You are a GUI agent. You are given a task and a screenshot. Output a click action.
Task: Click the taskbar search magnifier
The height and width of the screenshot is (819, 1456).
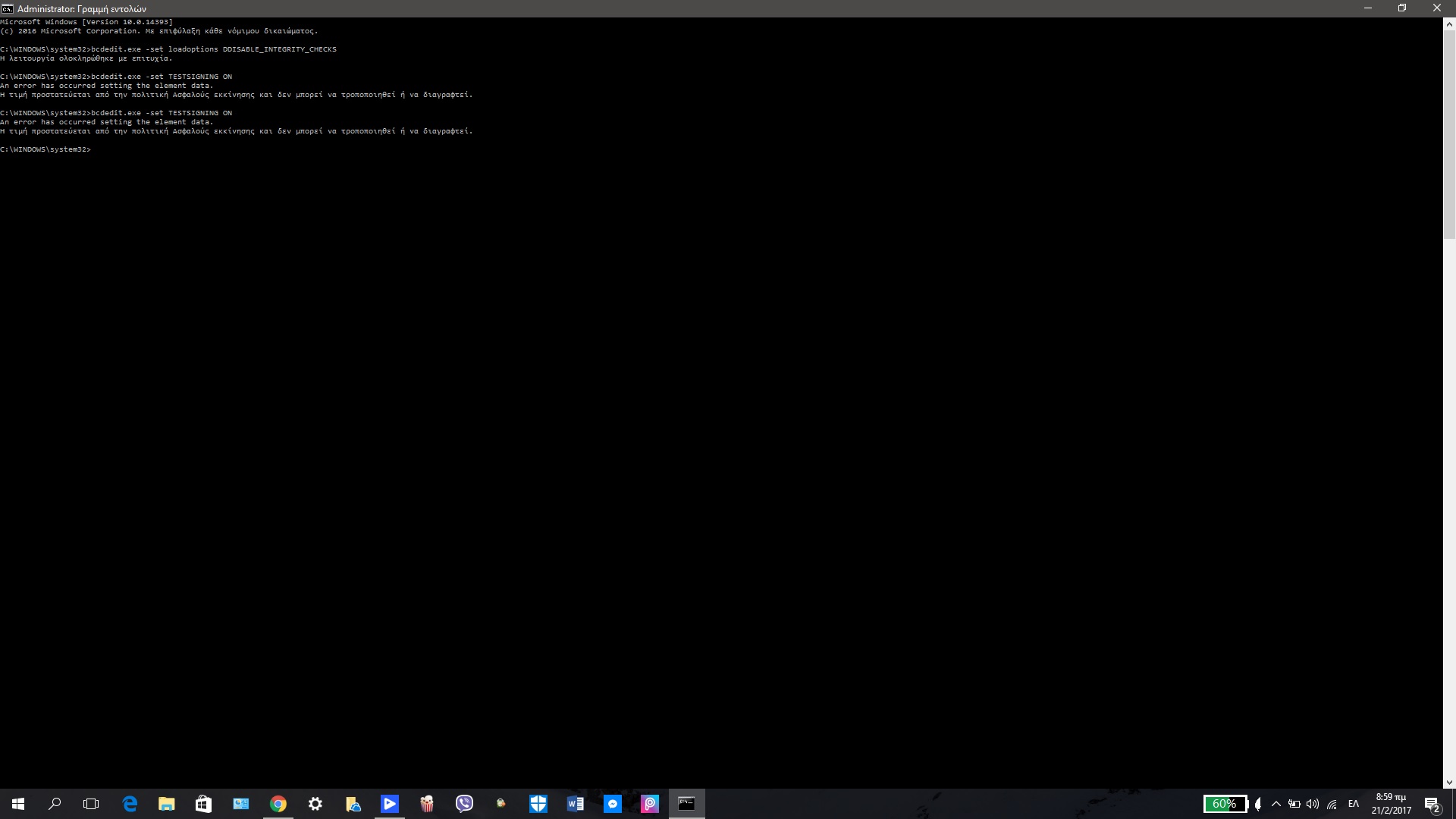pyautogui.click(x=55, y=804)
